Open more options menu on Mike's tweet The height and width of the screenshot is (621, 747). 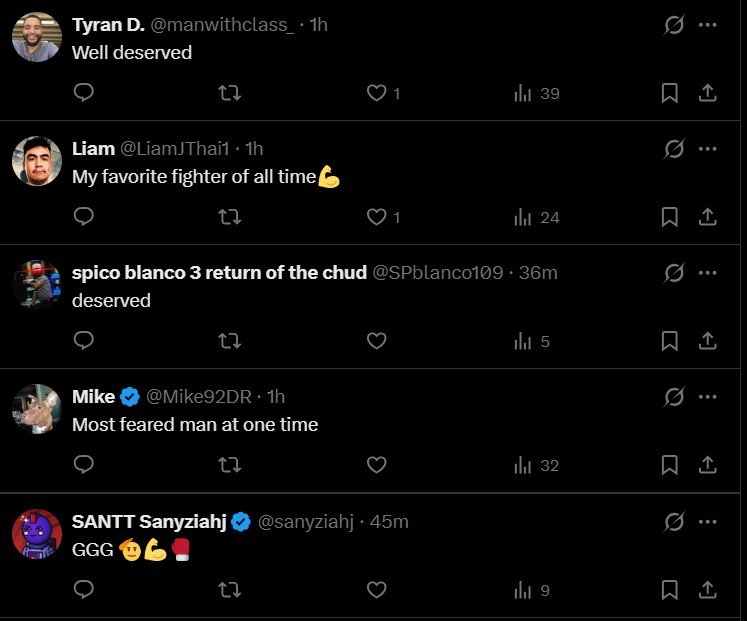(708, 397)
